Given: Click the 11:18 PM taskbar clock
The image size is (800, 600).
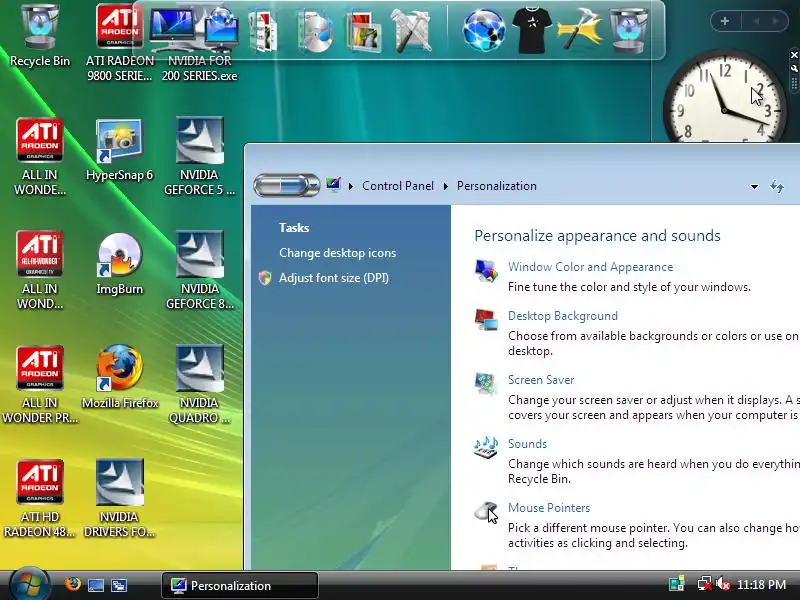Looking at the screenshot, I should (x=761, y=585).
